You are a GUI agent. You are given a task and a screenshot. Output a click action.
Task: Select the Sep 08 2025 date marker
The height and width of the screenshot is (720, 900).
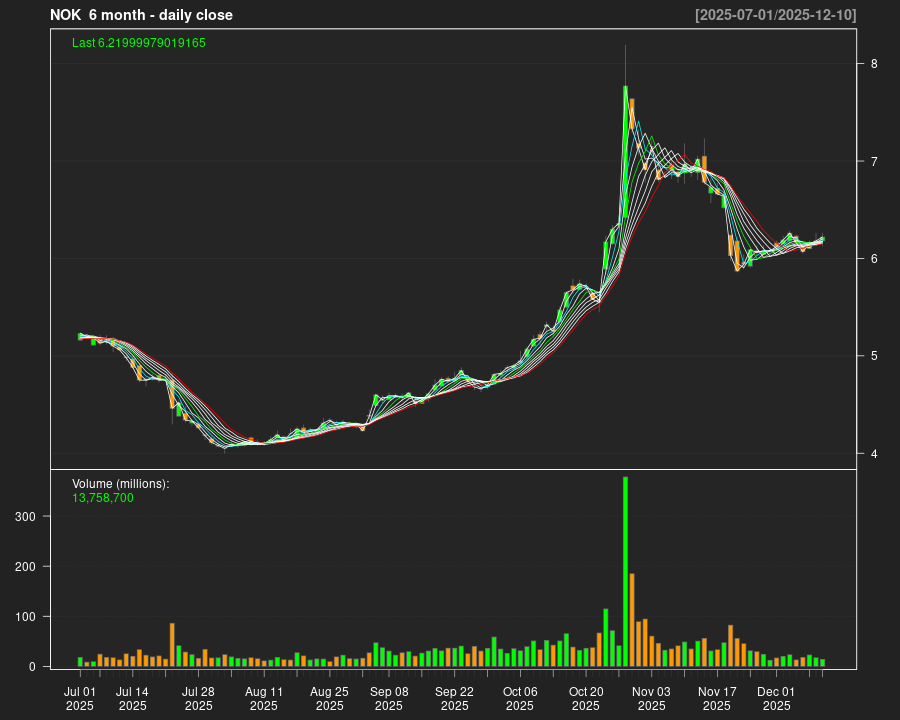pos(389,698)
